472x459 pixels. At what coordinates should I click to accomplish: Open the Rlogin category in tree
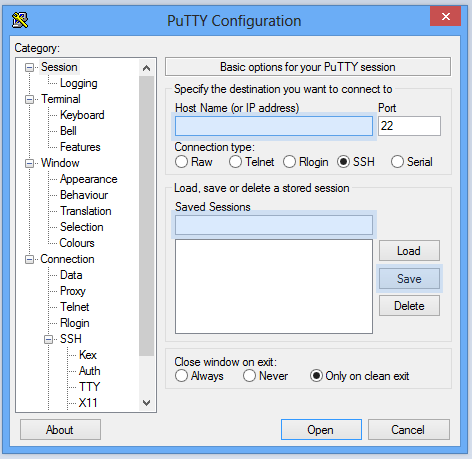(x=75, y=323)
